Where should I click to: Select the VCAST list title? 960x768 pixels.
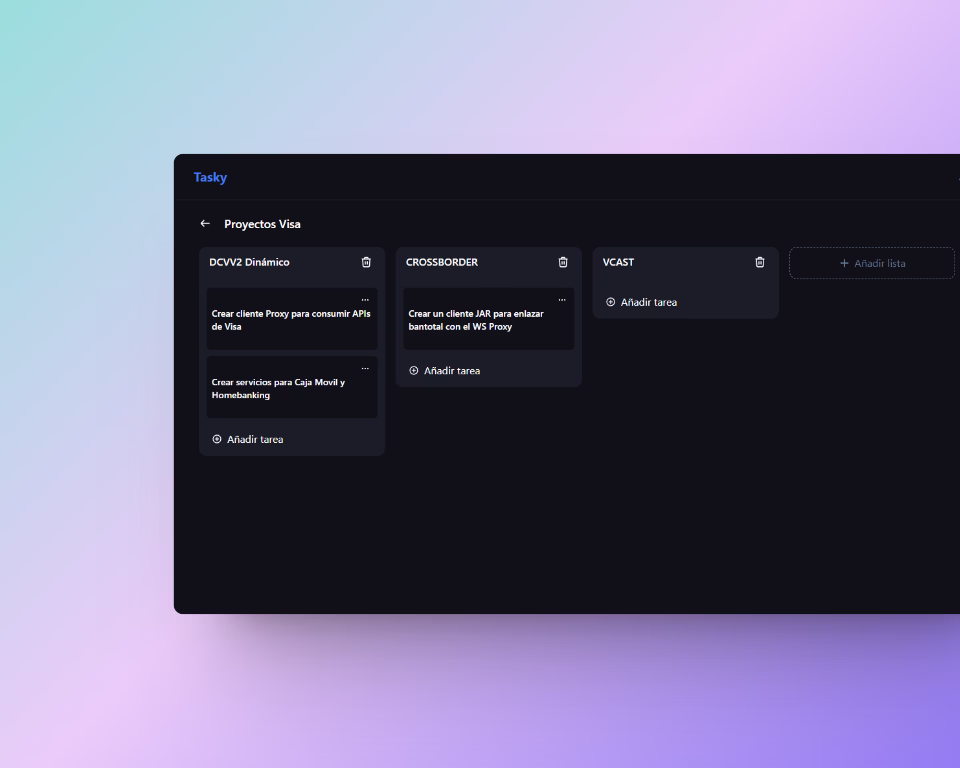pos(618,262)
